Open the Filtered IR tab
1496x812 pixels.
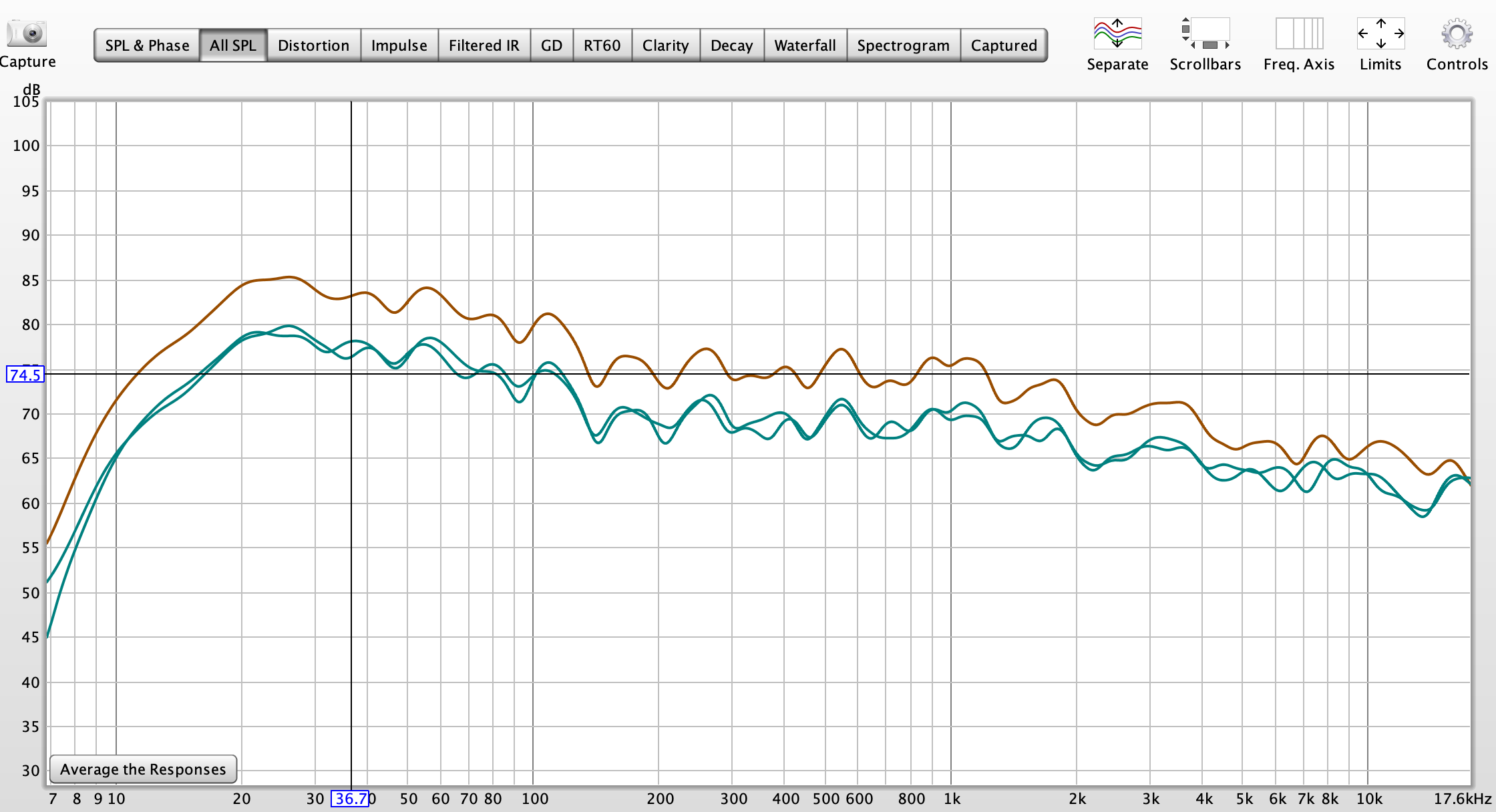[484, 45]
